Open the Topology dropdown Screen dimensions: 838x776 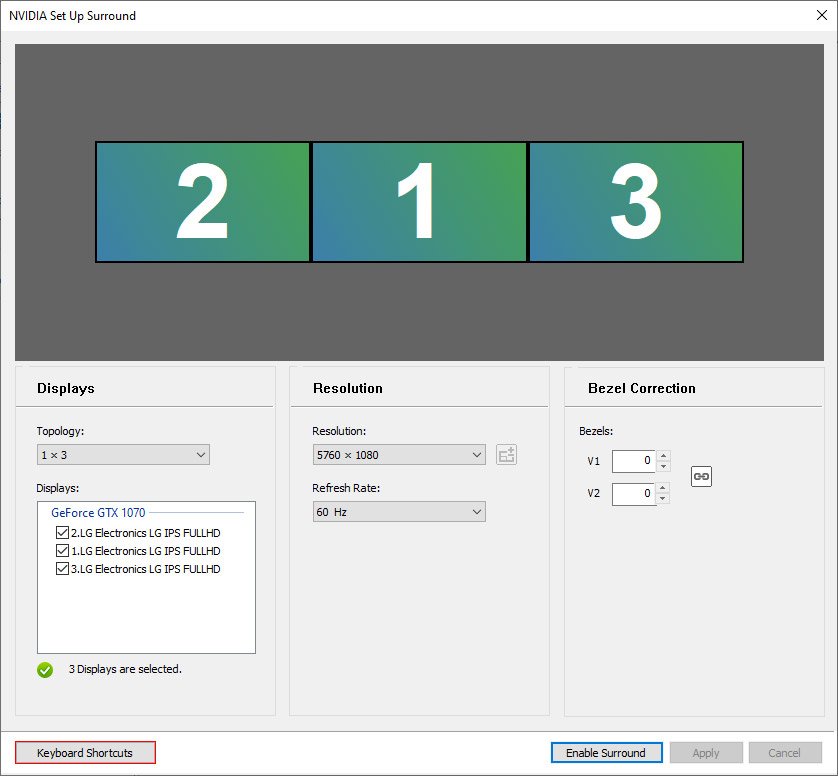tap(123, 455)
